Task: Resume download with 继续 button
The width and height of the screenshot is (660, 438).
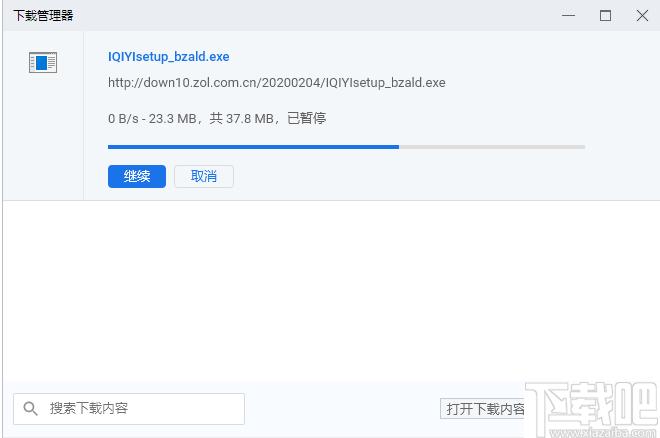Action: coord(137,176)
